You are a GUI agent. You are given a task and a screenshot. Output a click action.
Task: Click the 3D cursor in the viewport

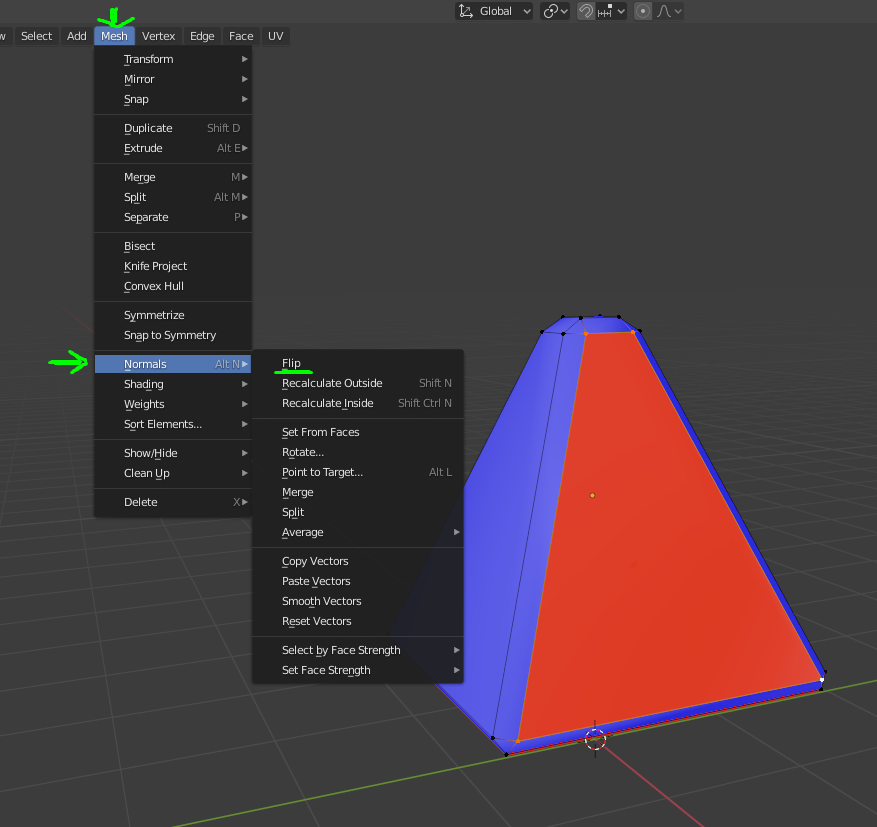coord(595,738)
